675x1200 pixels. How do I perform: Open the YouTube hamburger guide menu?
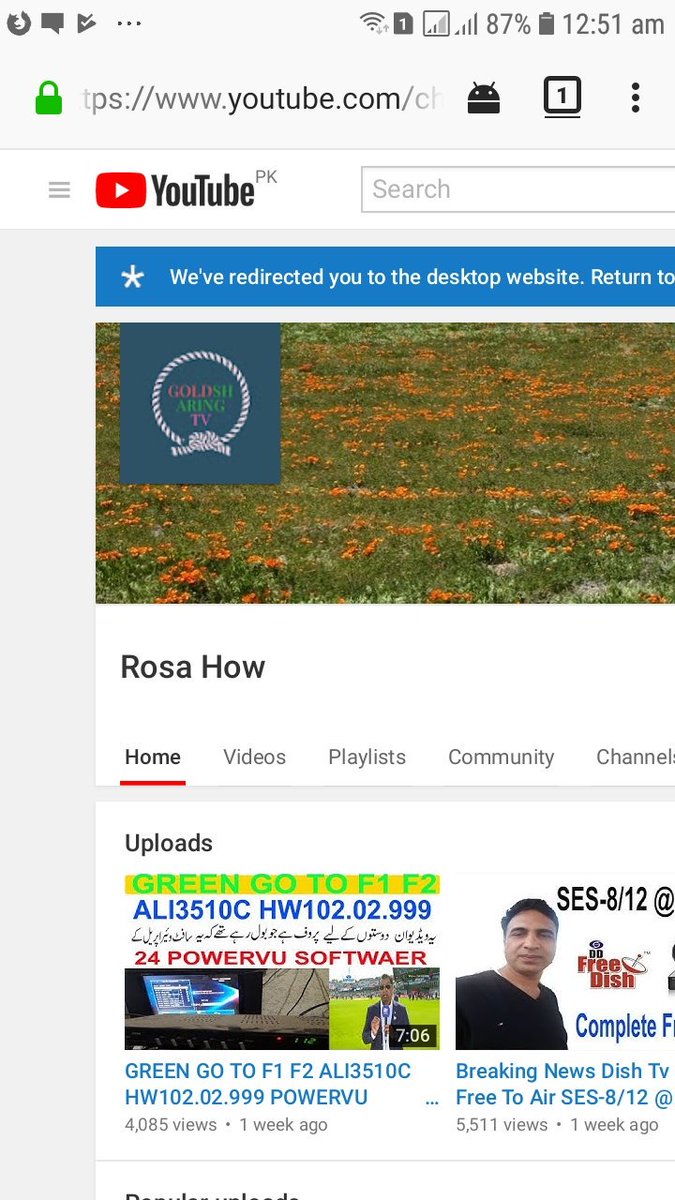click(x=59, y=190)
